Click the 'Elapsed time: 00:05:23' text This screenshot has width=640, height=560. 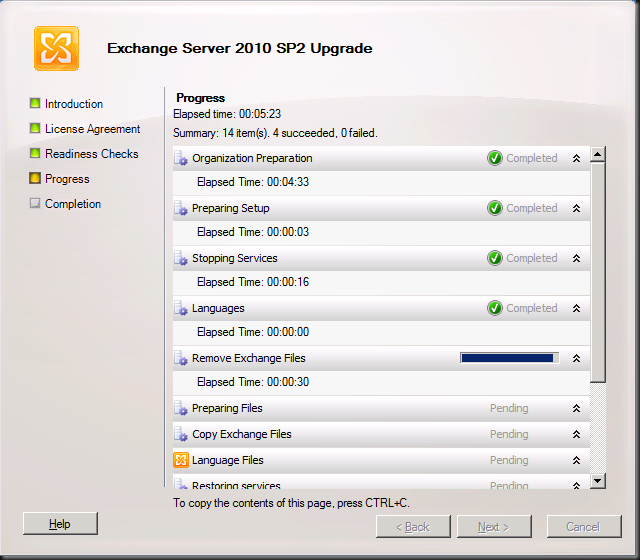227,114
